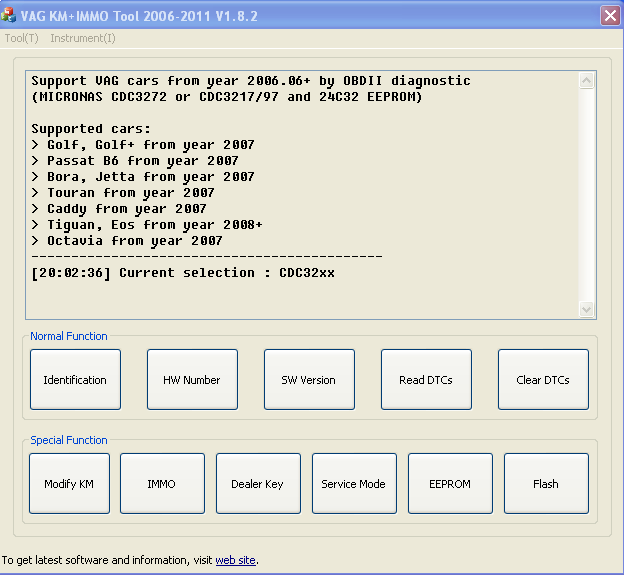The width and height of the screenshot is (624, 575).
Task: Check the SW Version button
Action: (x=309, y=380)
